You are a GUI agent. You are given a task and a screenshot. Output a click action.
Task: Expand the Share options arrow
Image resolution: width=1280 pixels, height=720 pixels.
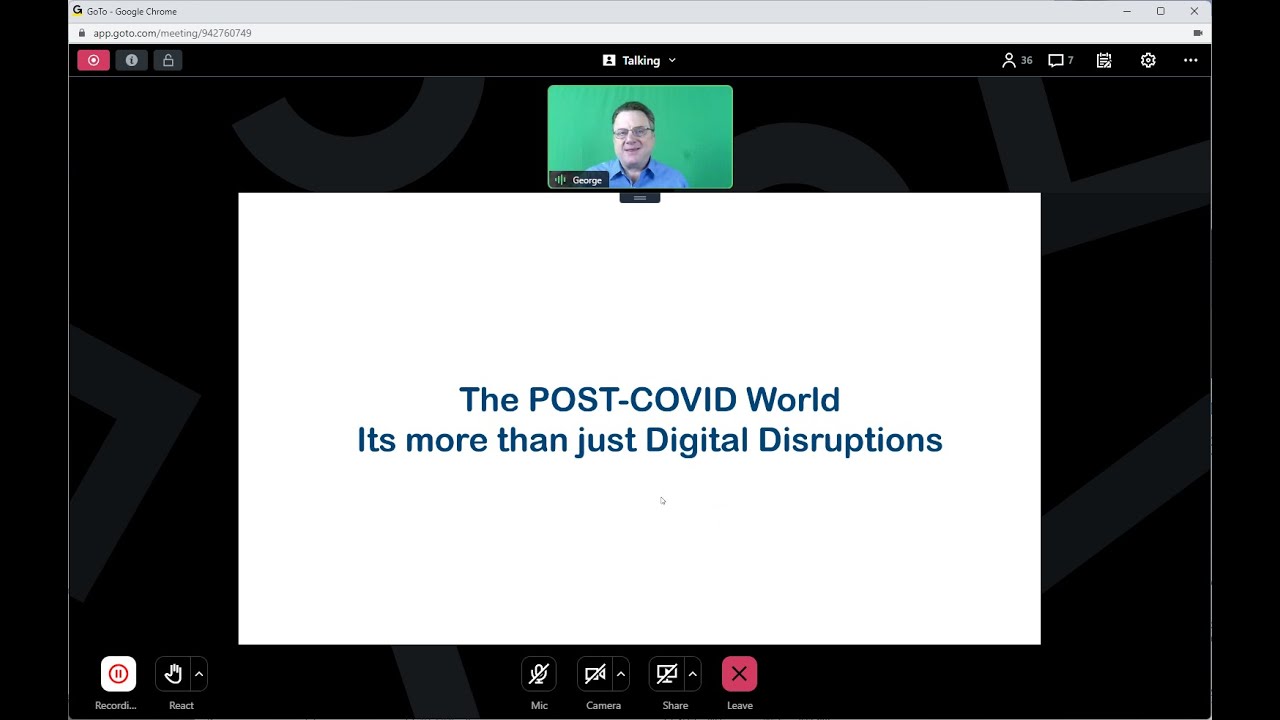692,674
